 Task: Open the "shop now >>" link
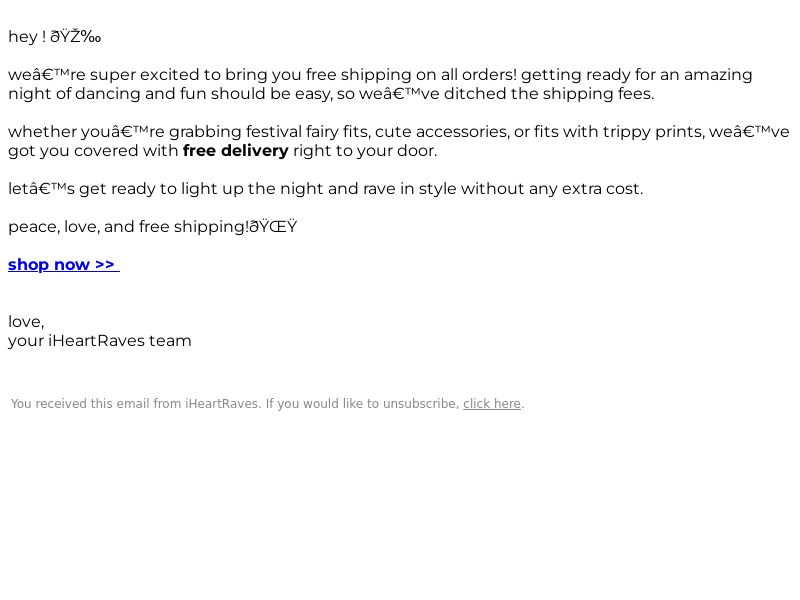(64, 265)
